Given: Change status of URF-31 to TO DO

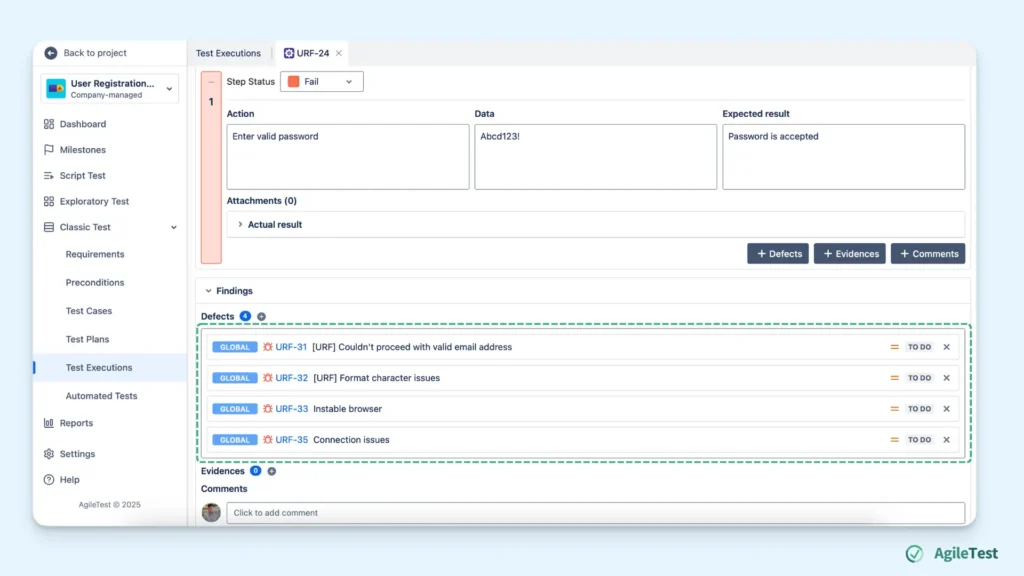Looking at the screenshot, I should click(921, 346).
